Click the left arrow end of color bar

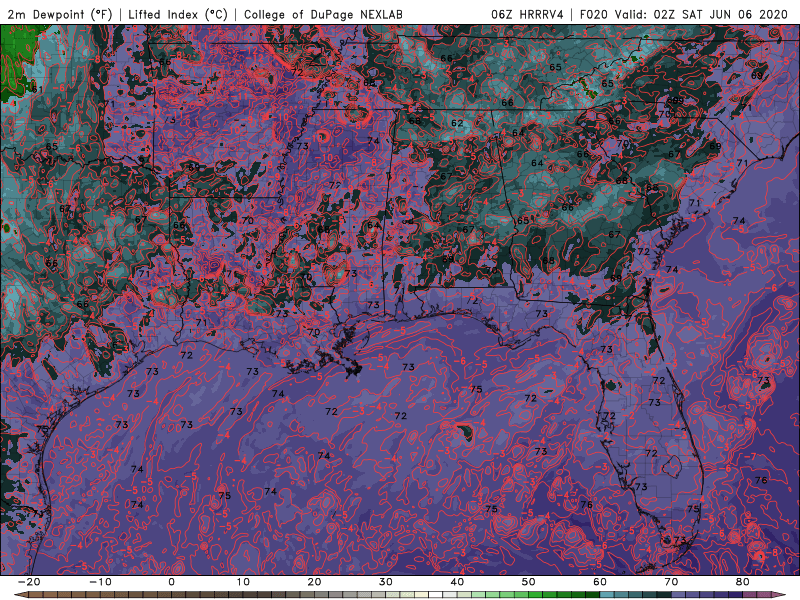pos(20,595)
